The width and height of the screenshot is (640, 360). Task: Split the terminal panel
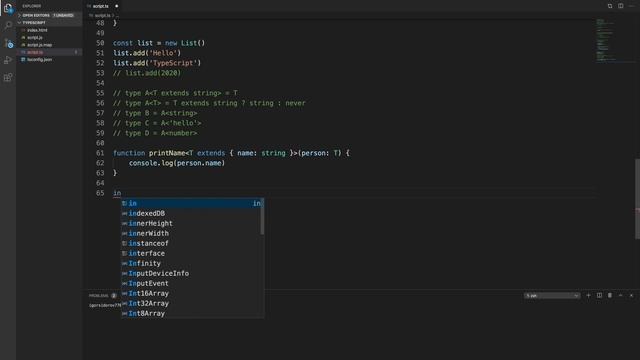click(x=599, y=296)
